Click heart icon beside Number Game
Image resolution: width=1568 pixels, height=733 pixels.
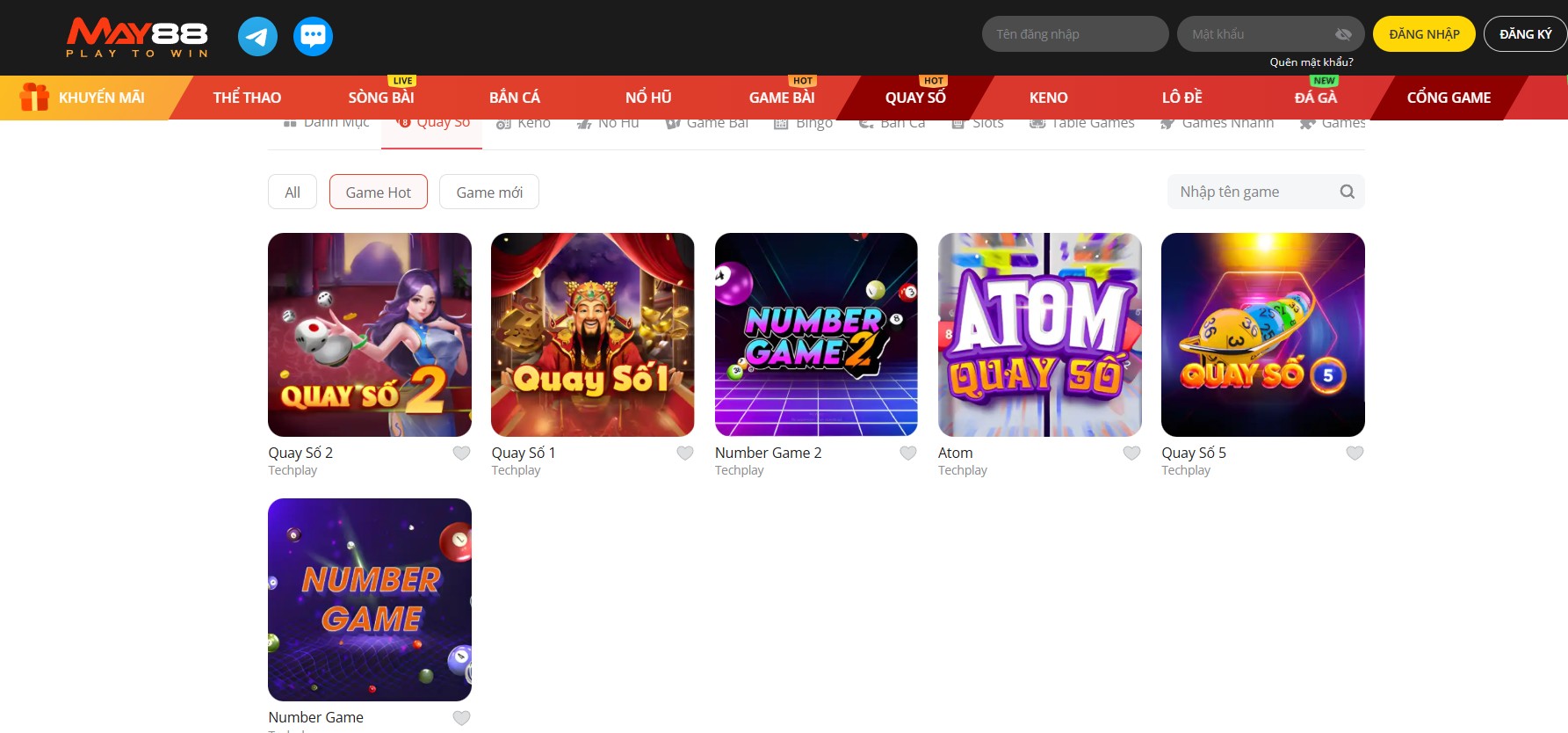[x=461, y=718]
